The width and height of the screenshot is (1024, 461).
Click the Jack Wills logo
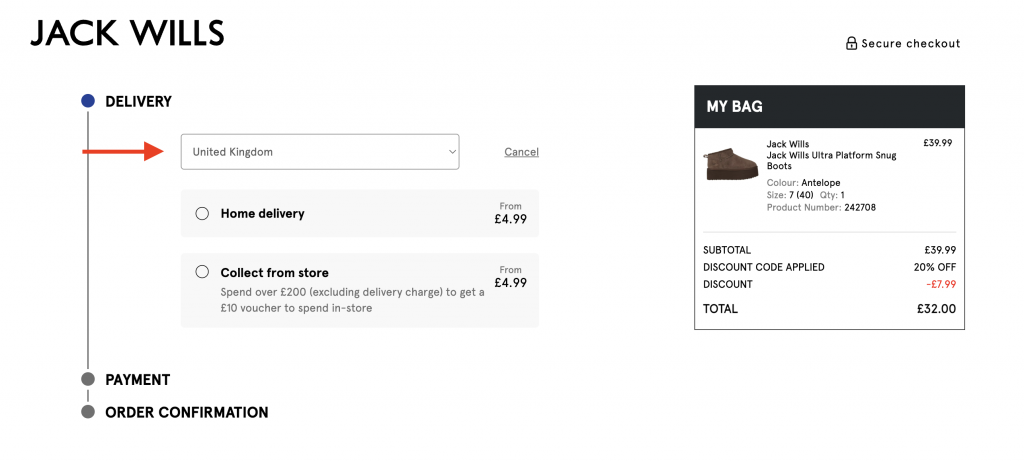(127, 33)
